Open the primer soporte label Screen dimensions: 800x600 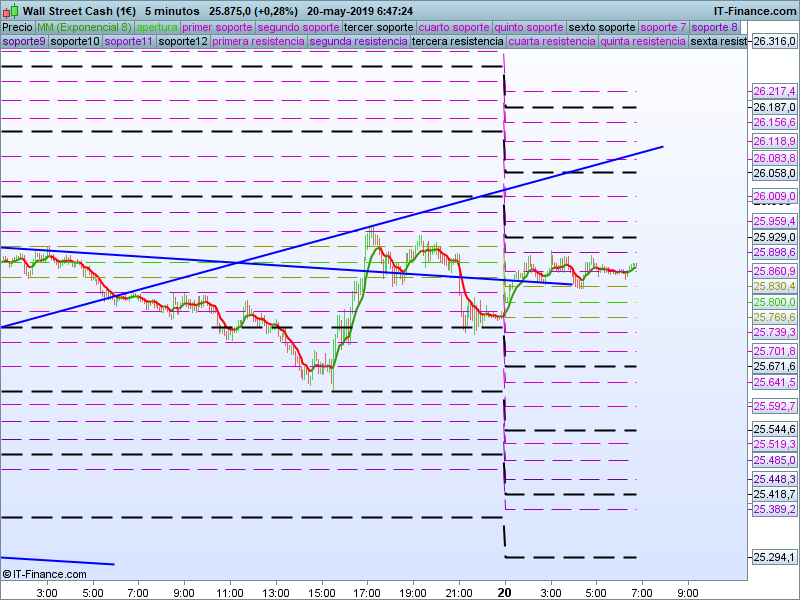(217, 27)
